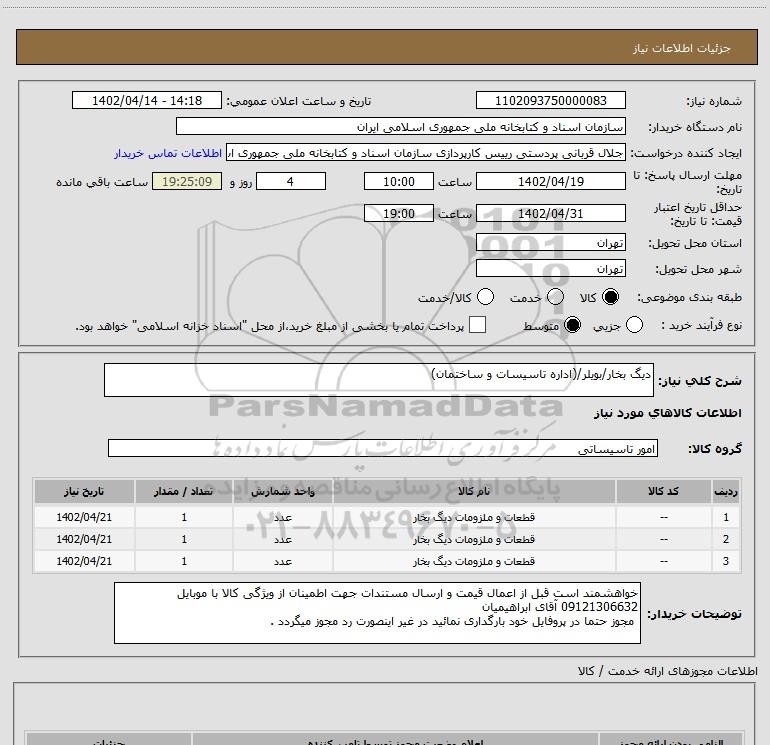Click the price validity date 1402/04/31
The width and height of the screenshot is (770, 745).
[x=550, y=214]
